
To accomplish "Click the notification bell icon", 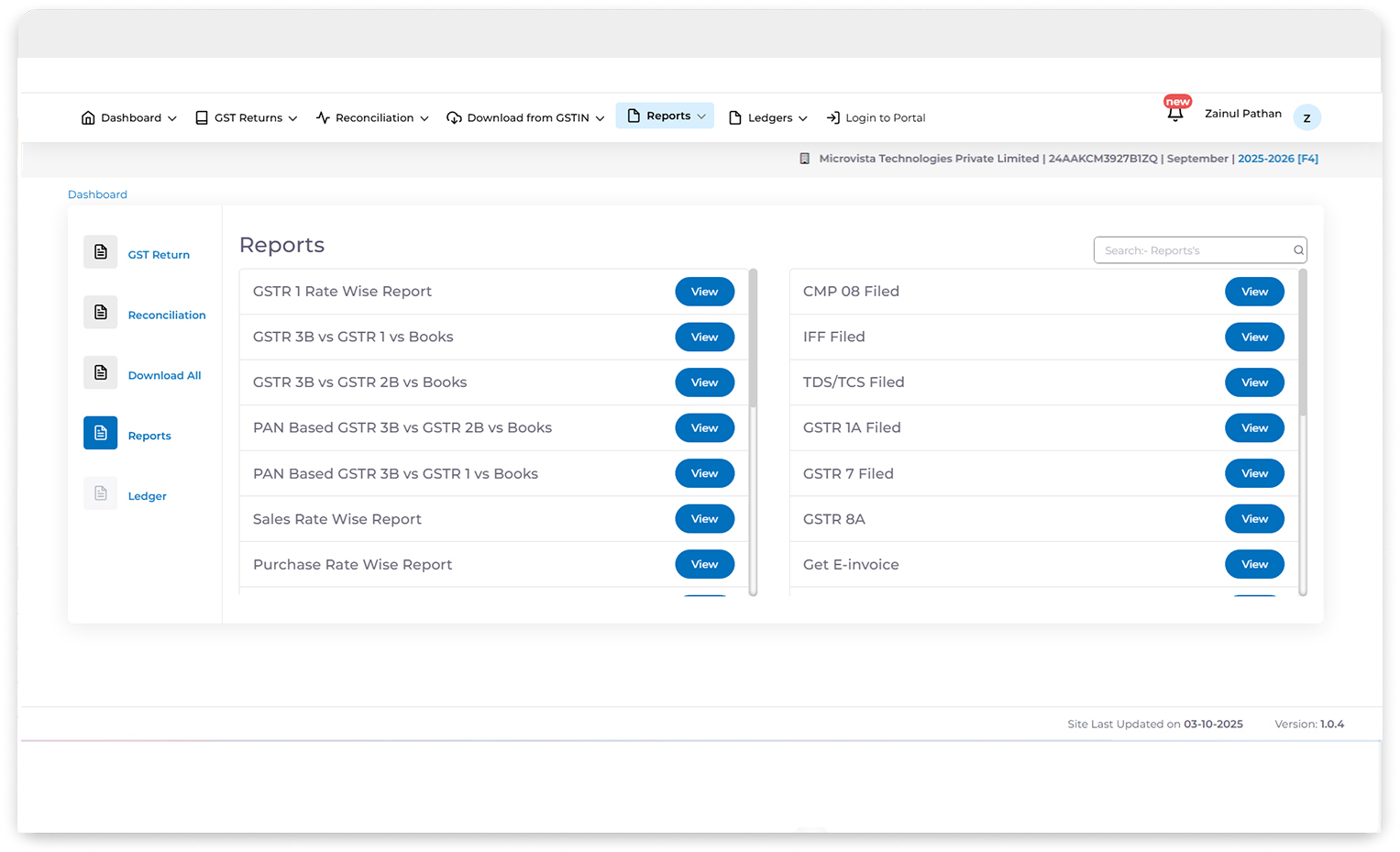I will click(1174, 115).
